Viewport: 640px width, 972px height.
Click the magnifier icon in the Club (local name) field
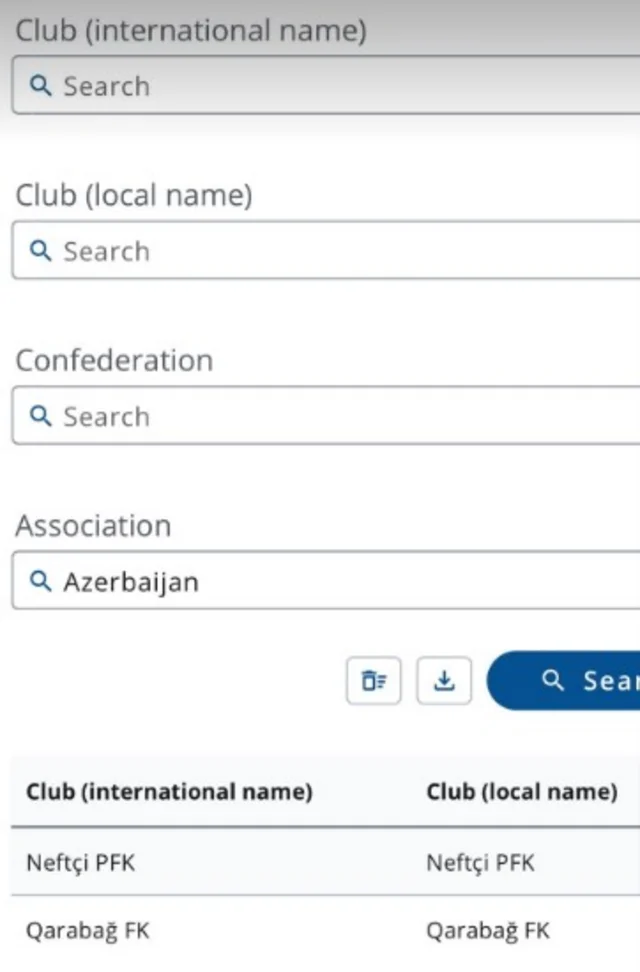(41, 251)
